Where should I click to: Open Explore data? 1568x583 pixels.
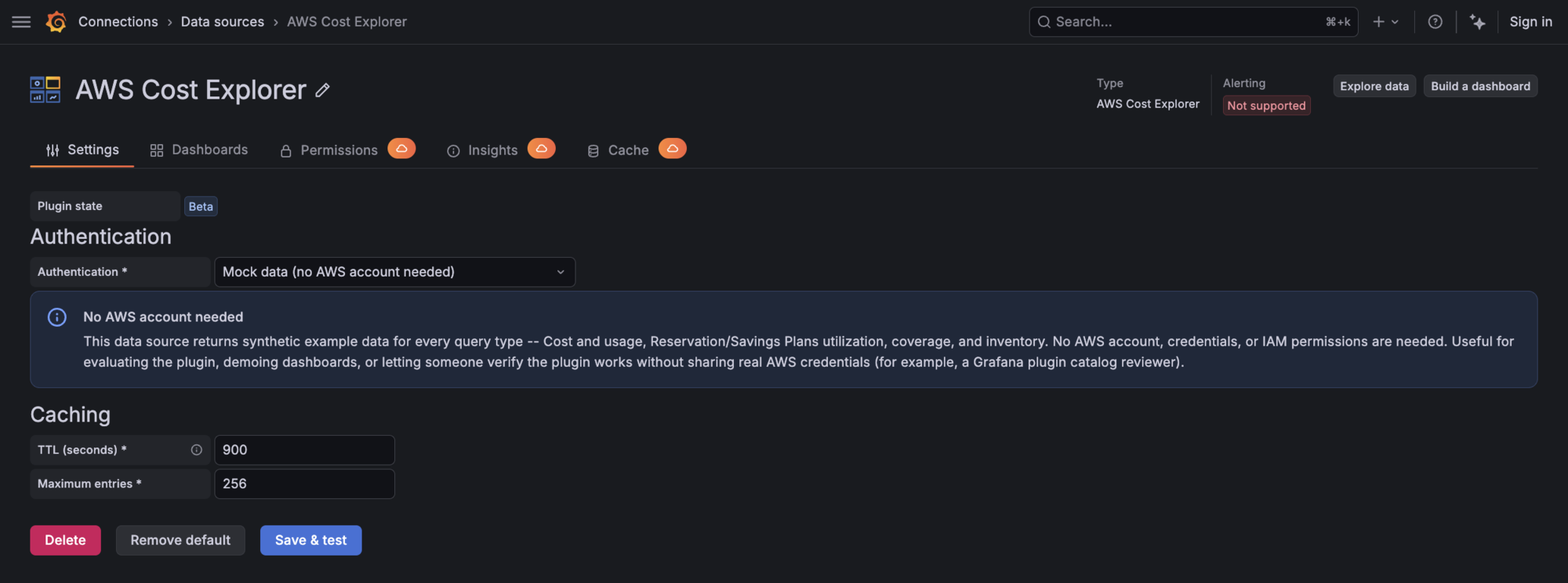coord(1374,86)
